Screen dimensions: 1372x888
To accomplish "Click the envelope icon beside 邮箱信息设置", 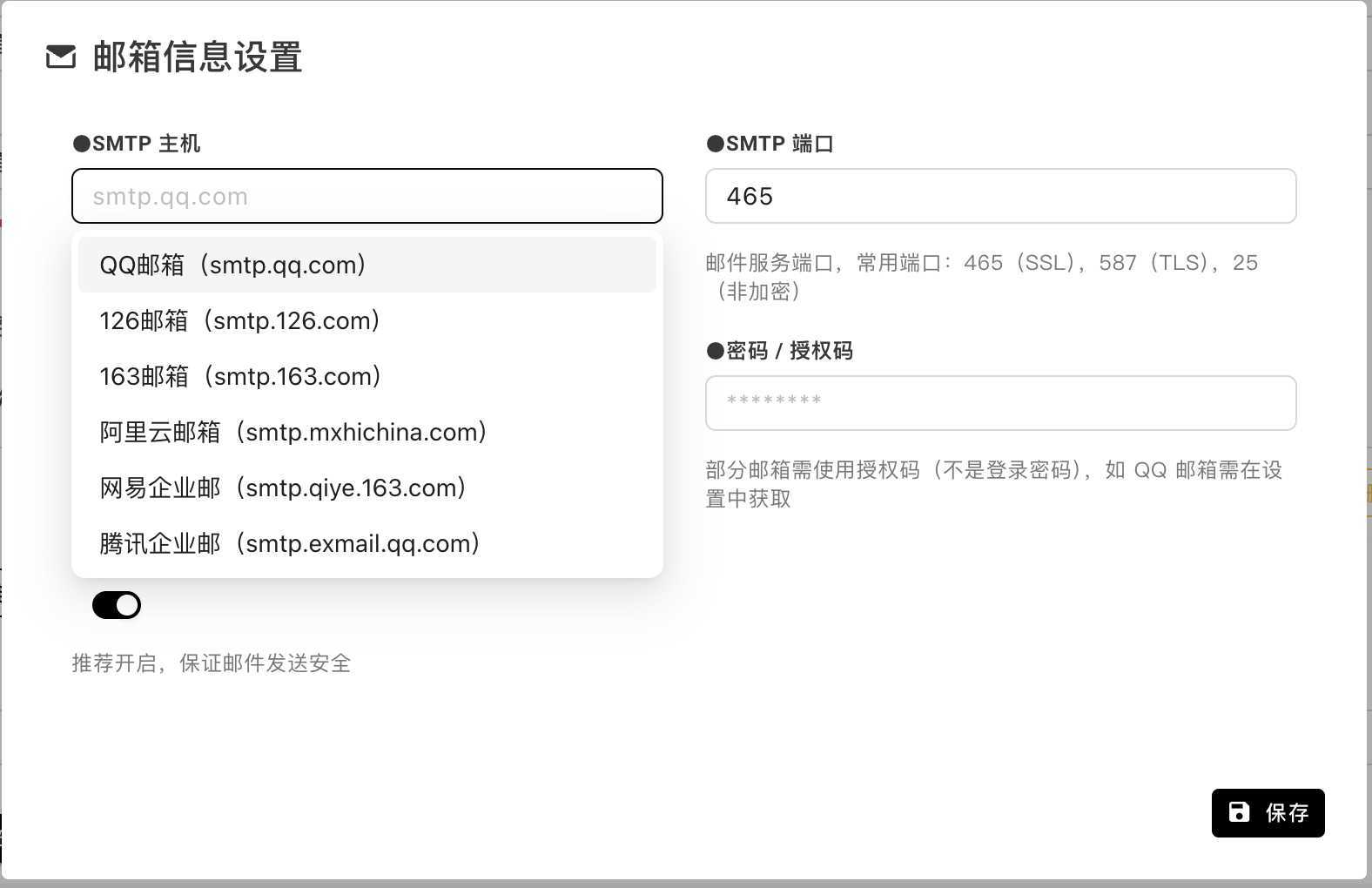I will pyautogui.click(x=61, y=57).
